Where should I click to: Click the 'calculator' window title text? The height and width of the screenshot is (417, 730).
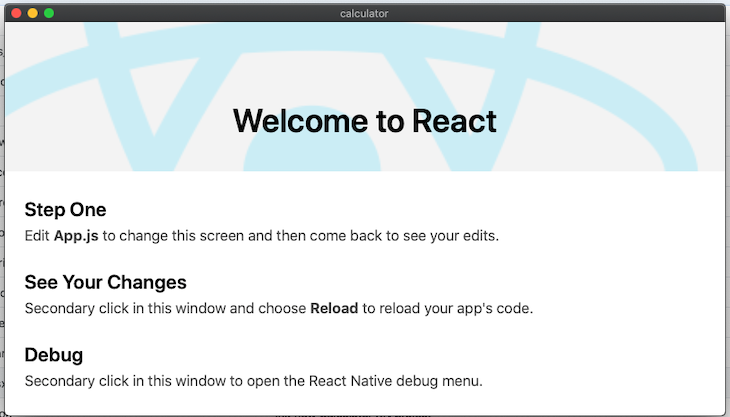(x=364, y=13)
